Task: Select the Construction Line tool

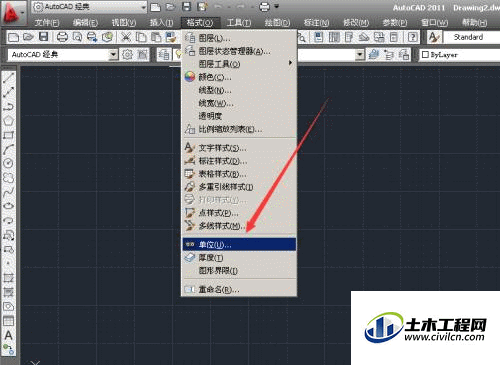Action: (x=8, y=92)
